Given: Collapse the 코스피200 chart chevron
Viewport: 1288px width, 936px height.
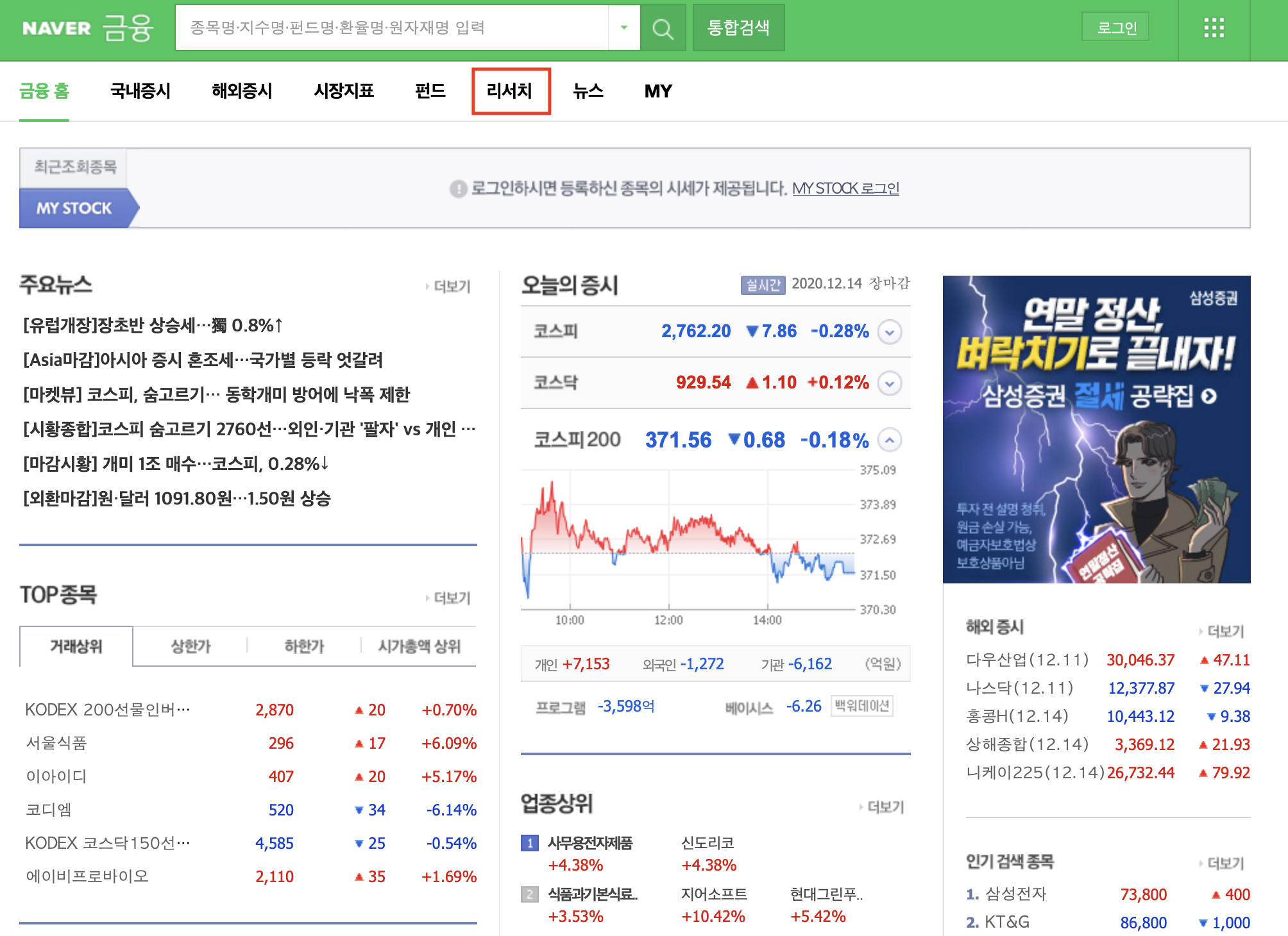Looking at the screenshot, I should click(x=889, y=440).
